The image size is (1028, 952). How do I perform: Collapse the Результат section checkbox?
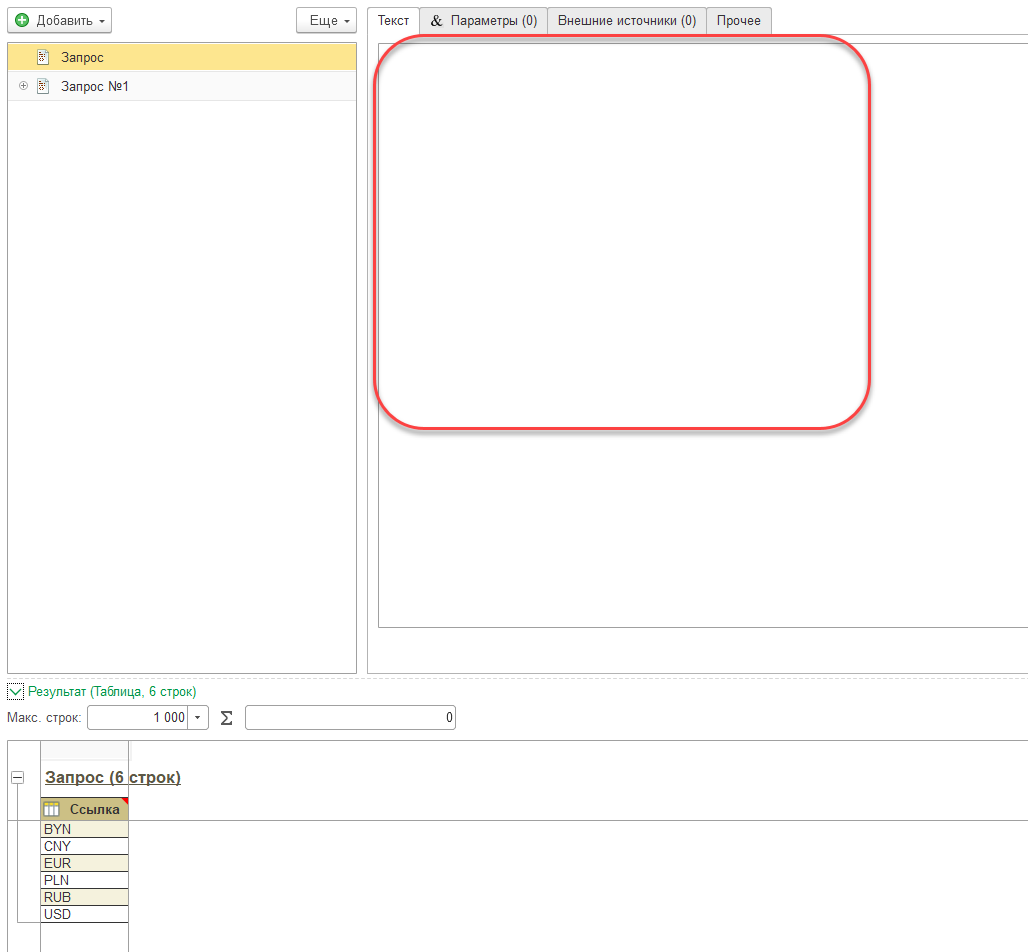tap(15, 691)
